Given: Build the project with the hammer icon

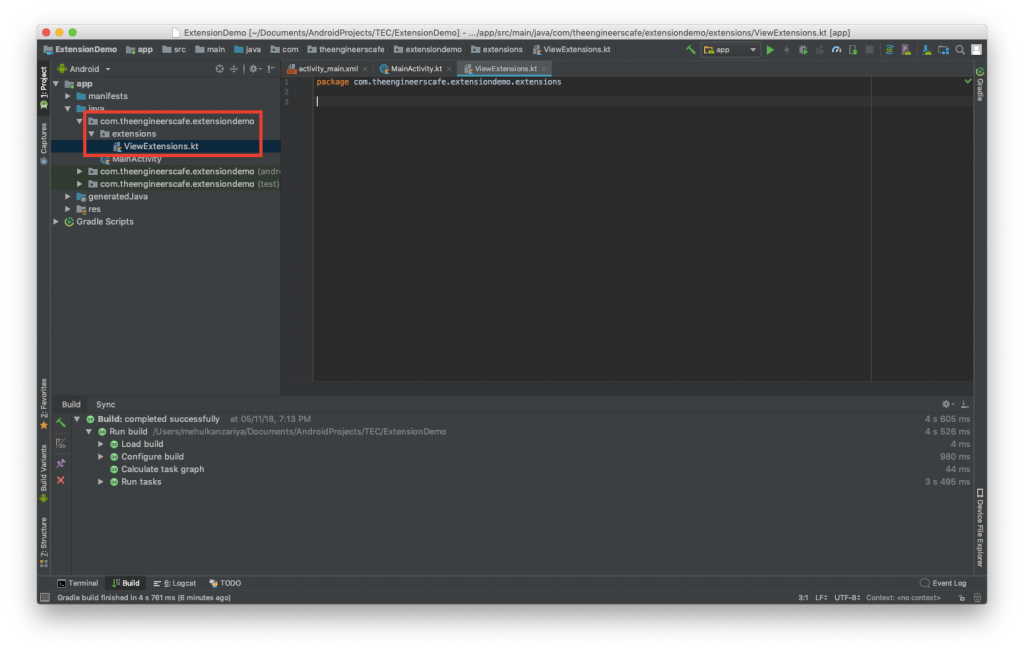Looking at the screenshot, I should (692, 49).
